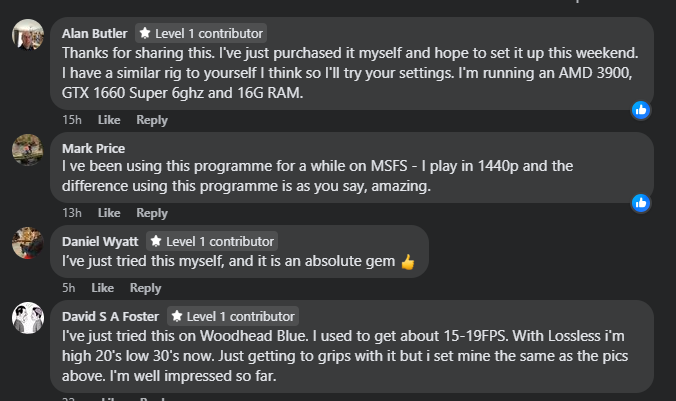Screen dimensions: 676x401
Task: Open Daniel Wyatt's profile name link
Action: [101, 241]
